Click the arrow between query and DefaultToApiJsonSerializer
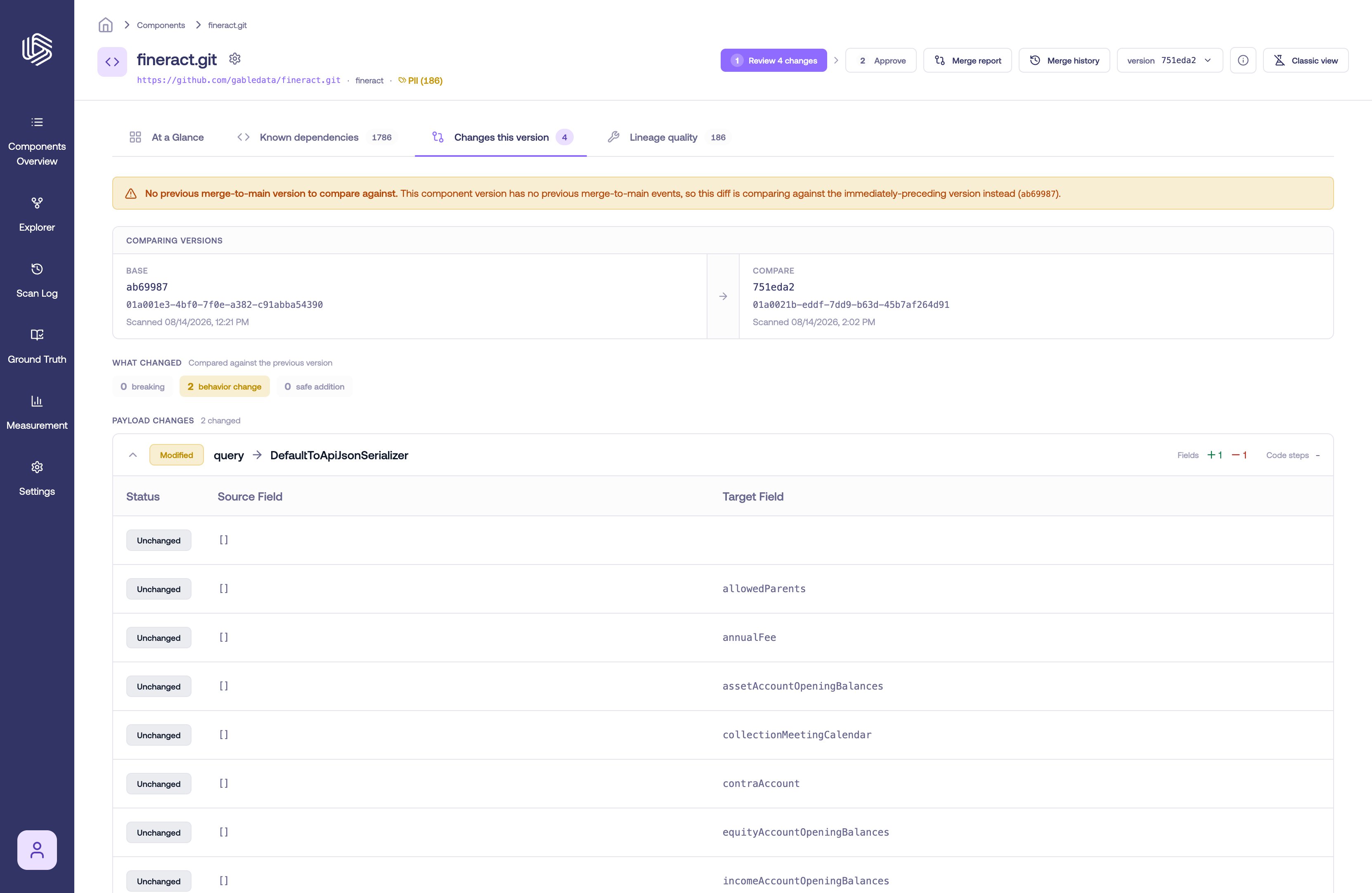1372x893 pixels. coord(257,455)
